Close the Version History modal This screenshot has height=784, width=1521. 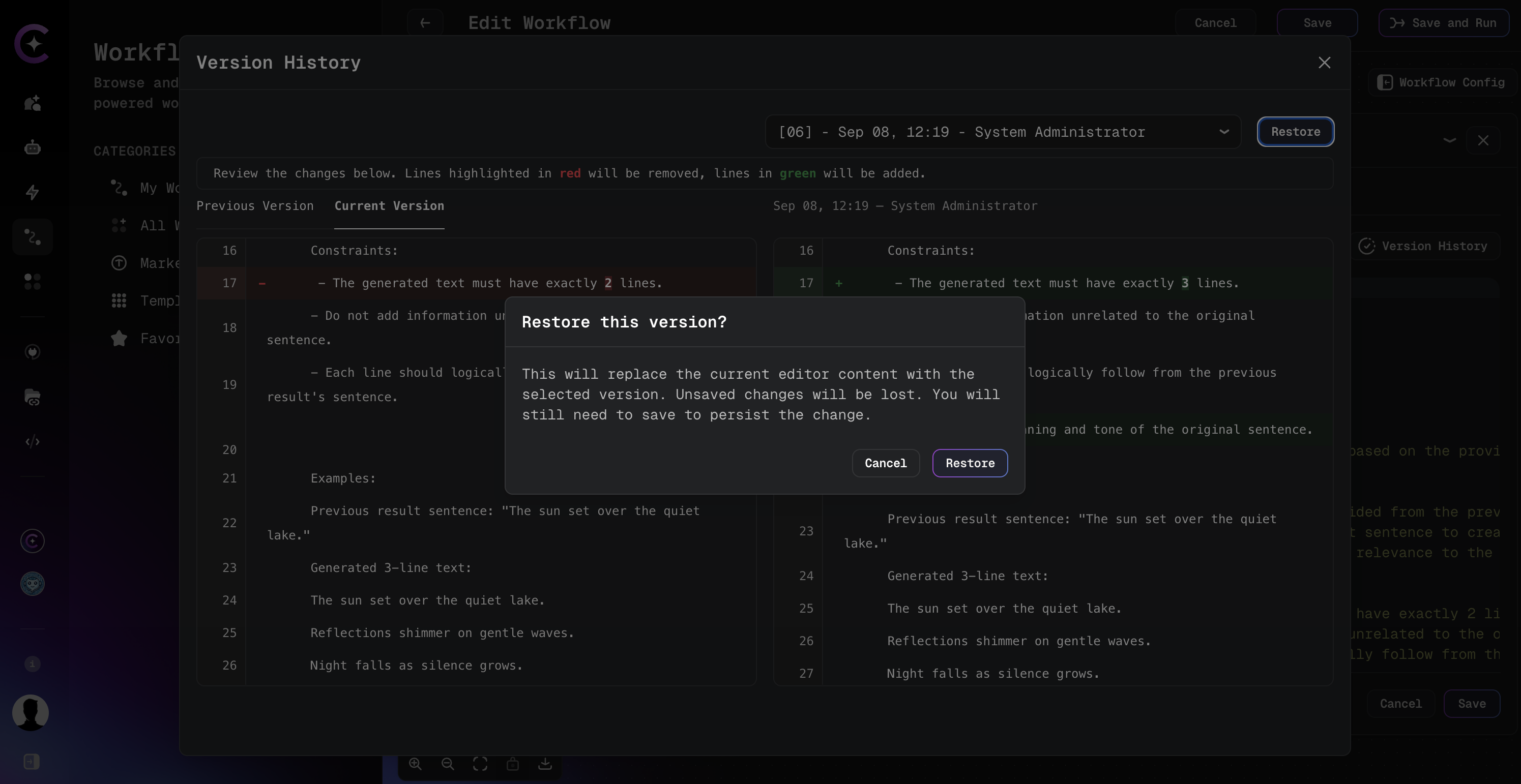click(1324, 63)
